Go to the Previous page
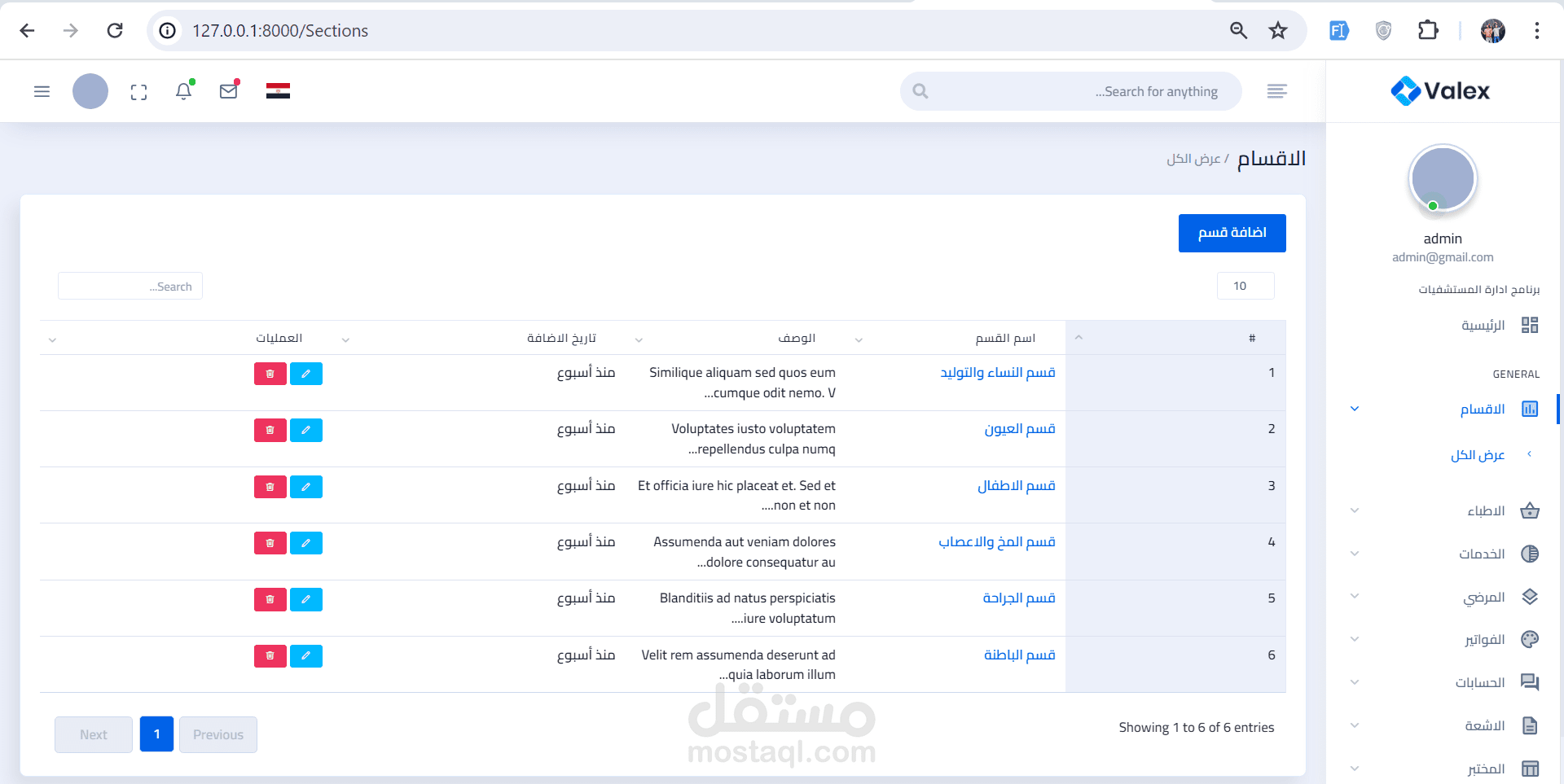Image resolution: width=1564 pixels, height=784 pixels. click(218, 734)
